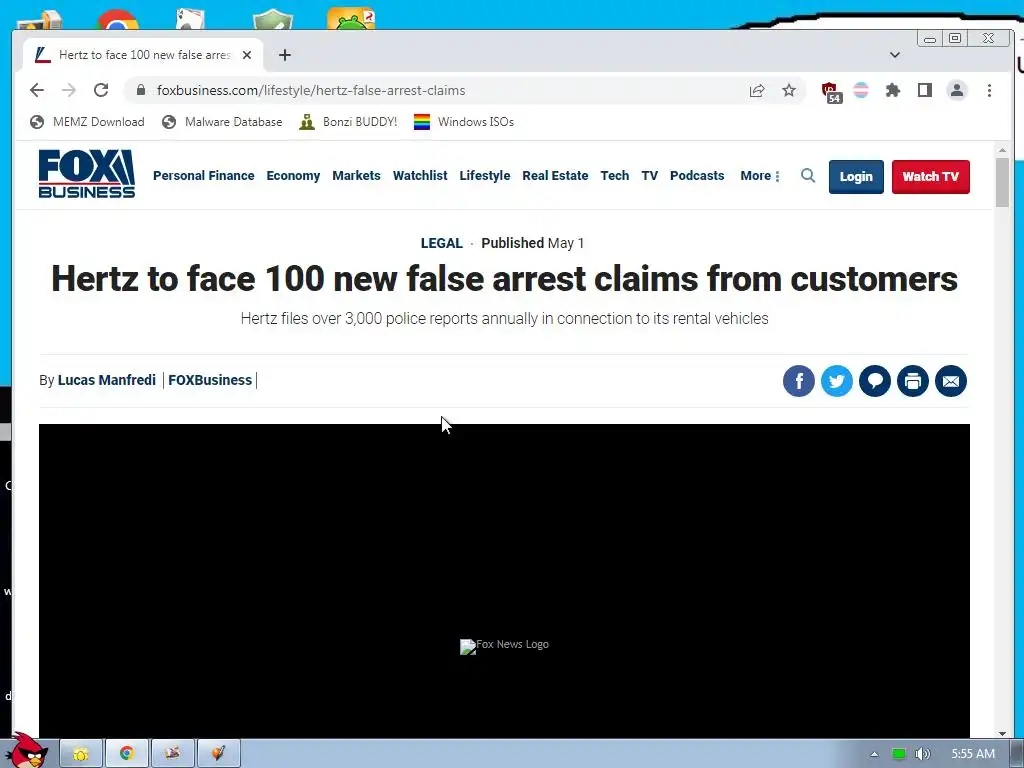Open a new tab with plus
This screenshot has width=1024, height=768.
[x=285, y=55]
